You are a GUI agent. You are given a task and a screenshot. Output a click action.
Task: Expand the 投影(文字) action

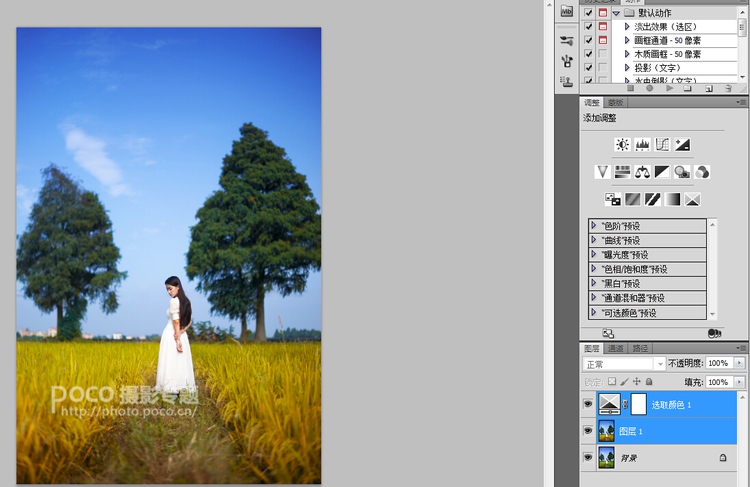click(x=627, y=67)
